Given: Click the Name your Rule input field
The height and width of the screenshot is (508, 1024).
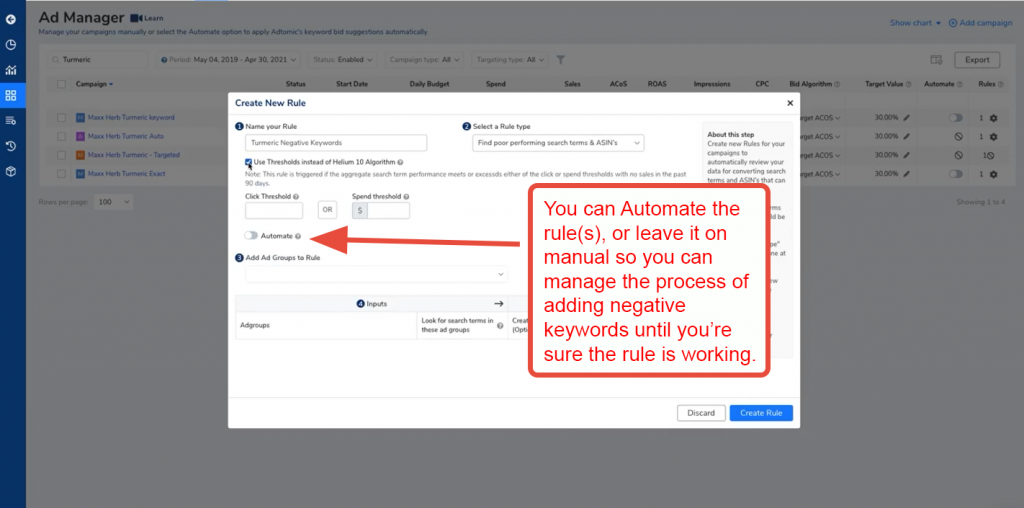Looking at the screenshot, I should pyautogui.click(x=336, y=143).
